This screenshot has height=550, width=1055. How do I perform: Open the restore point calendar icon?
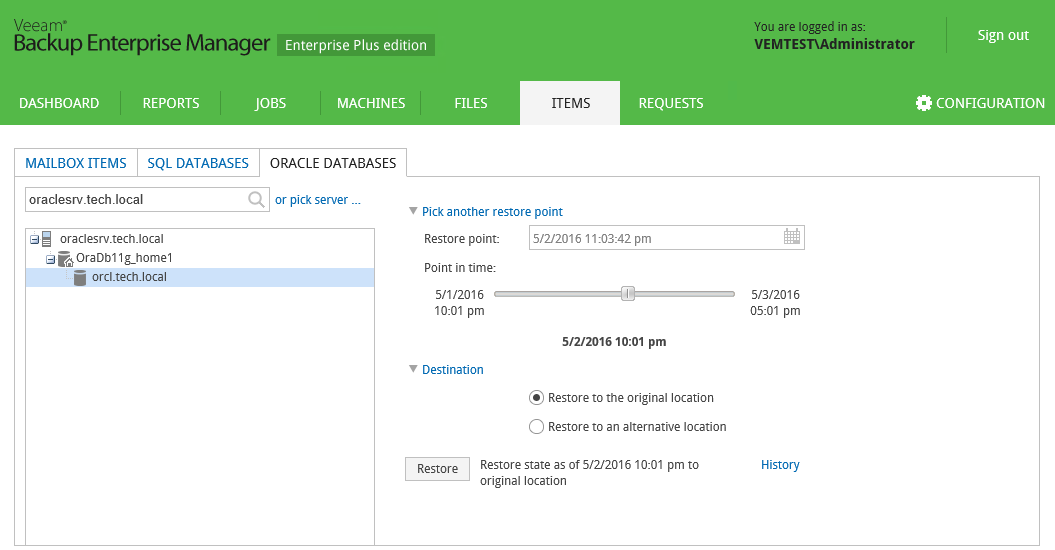coord(792,236)
